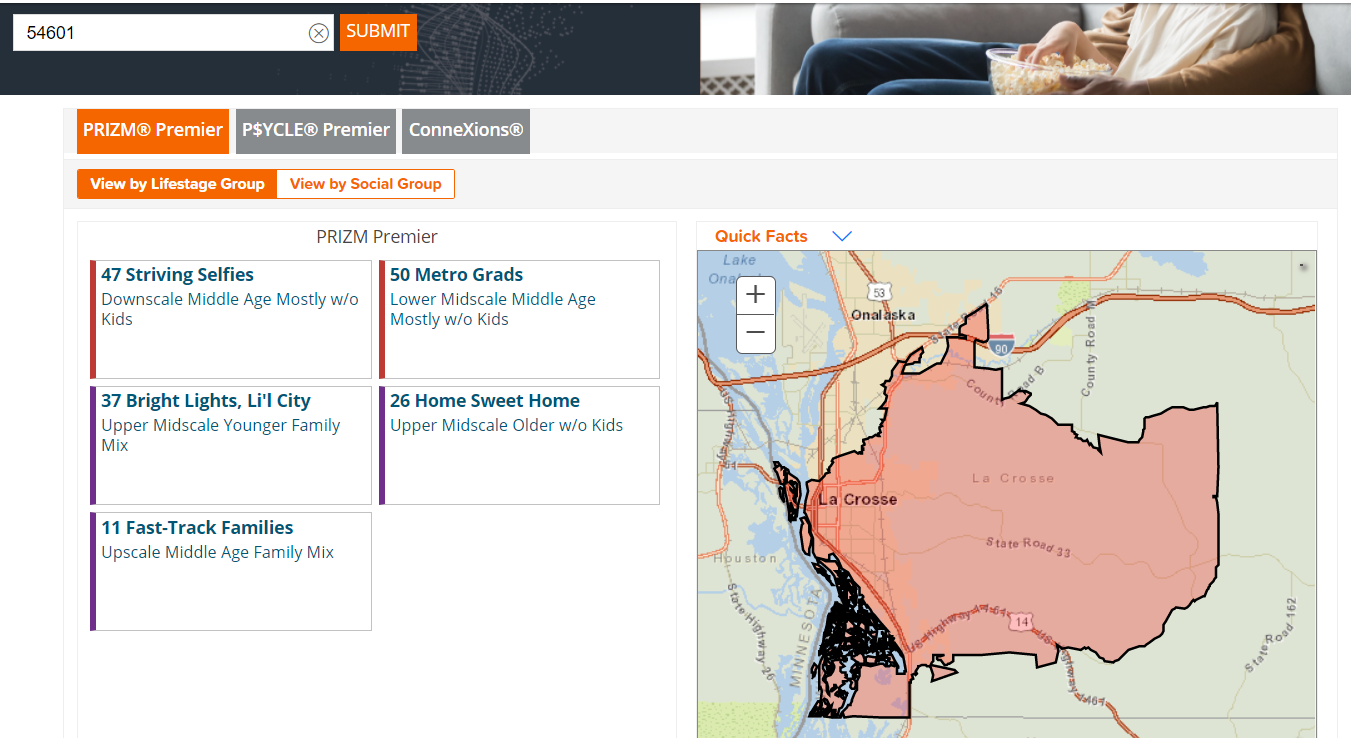Screen dimensions: 1351x738
Task: Clear the ZIP code search field
Action: (318, 33)
